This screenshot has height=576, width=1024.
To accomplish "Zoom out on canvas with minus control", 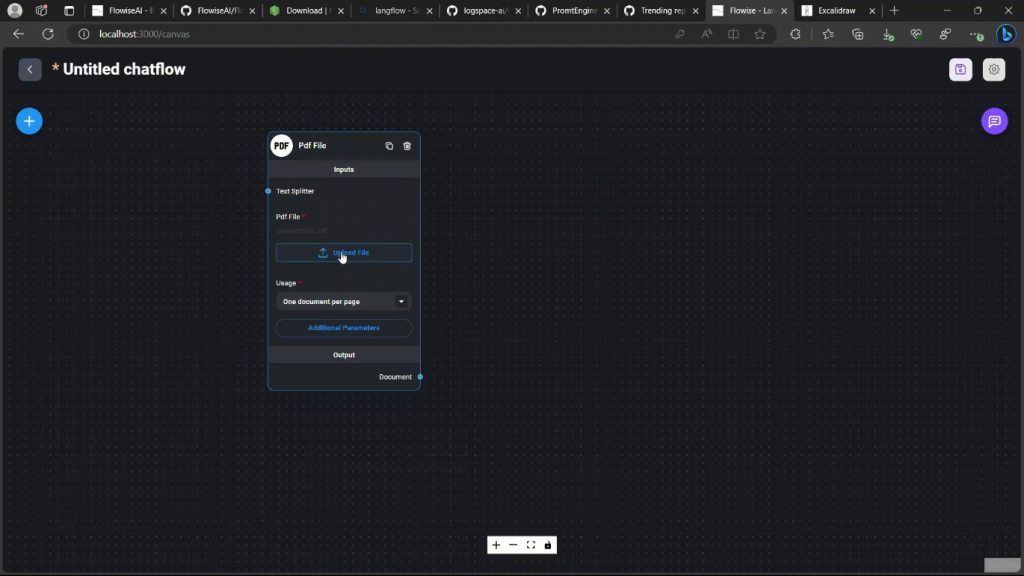I will 513,545.
